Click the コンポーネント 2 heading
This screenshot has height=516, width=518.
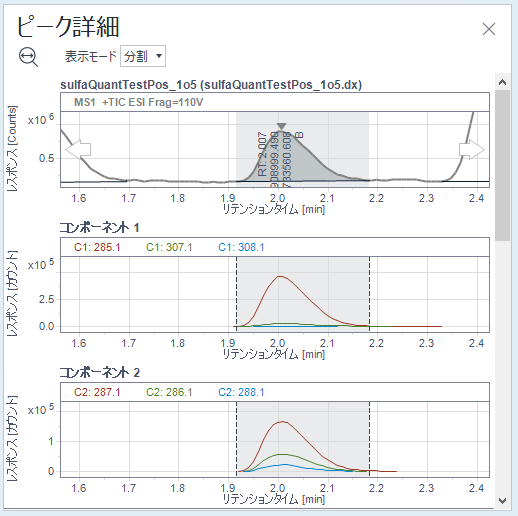click(x=99, y=372)
